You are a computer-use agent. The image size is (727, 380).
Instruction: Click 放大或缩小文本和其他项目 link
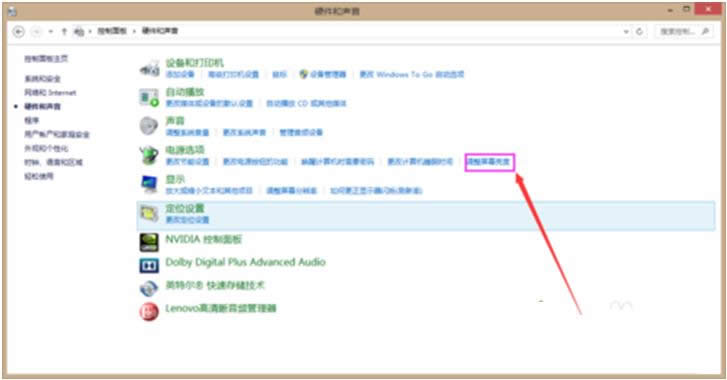209,190
